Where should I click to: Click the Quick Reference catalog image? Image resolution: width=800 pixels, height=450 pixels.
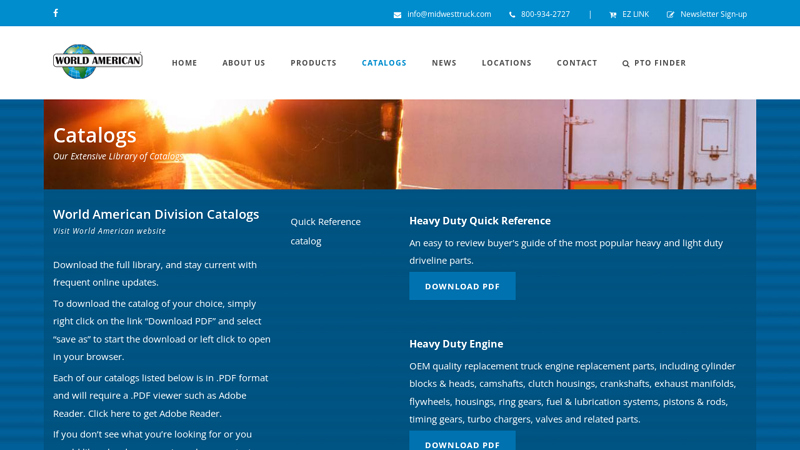326,231
